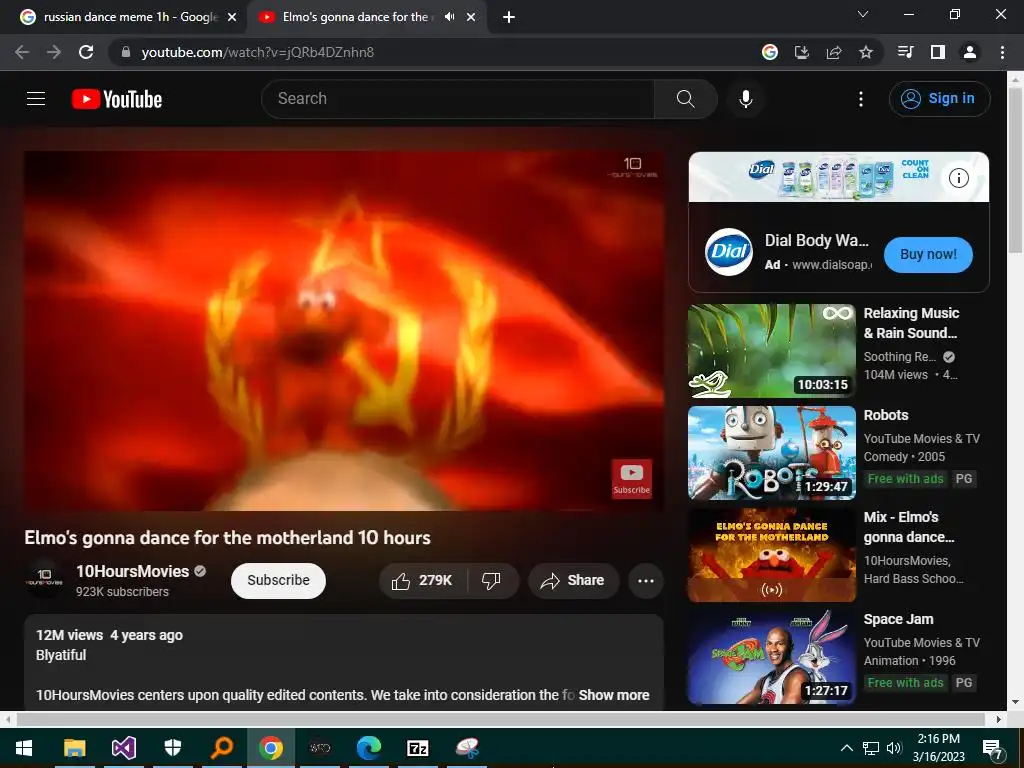Open YouTube settings three-dot menu
Screen dimensions: 1024x768
861,99
